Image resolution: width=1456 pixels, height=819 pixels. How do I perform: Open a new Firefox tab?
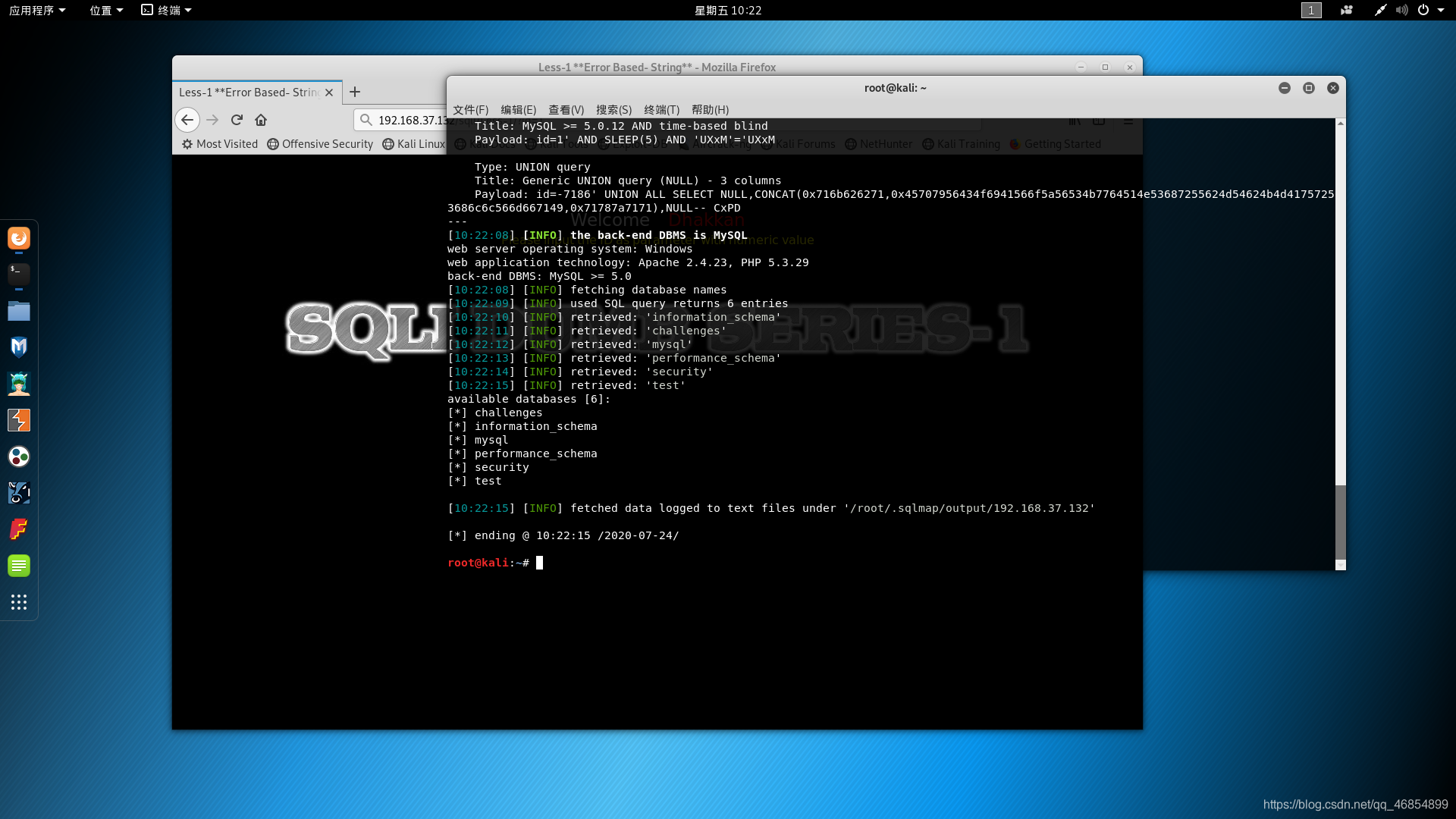point(355,92)
